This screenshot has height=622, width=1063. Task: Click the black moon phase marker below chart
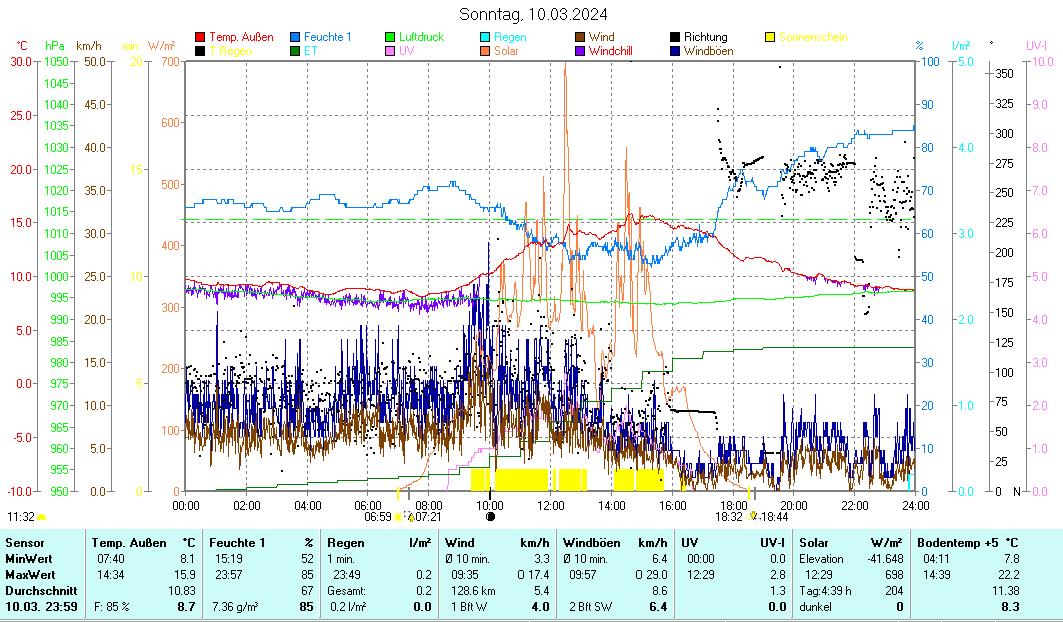tap(490, 517)
